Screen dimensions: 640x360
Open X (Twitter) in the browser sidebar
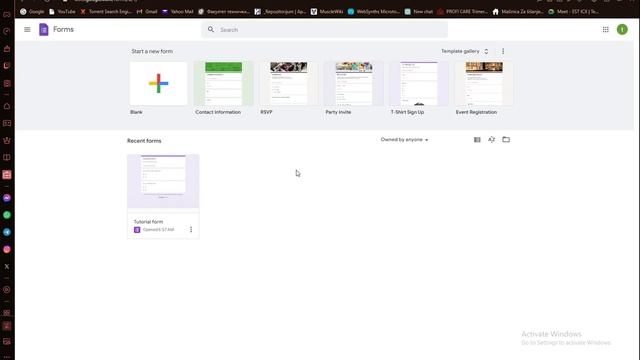pyautogui.click(x=7, y=267)
